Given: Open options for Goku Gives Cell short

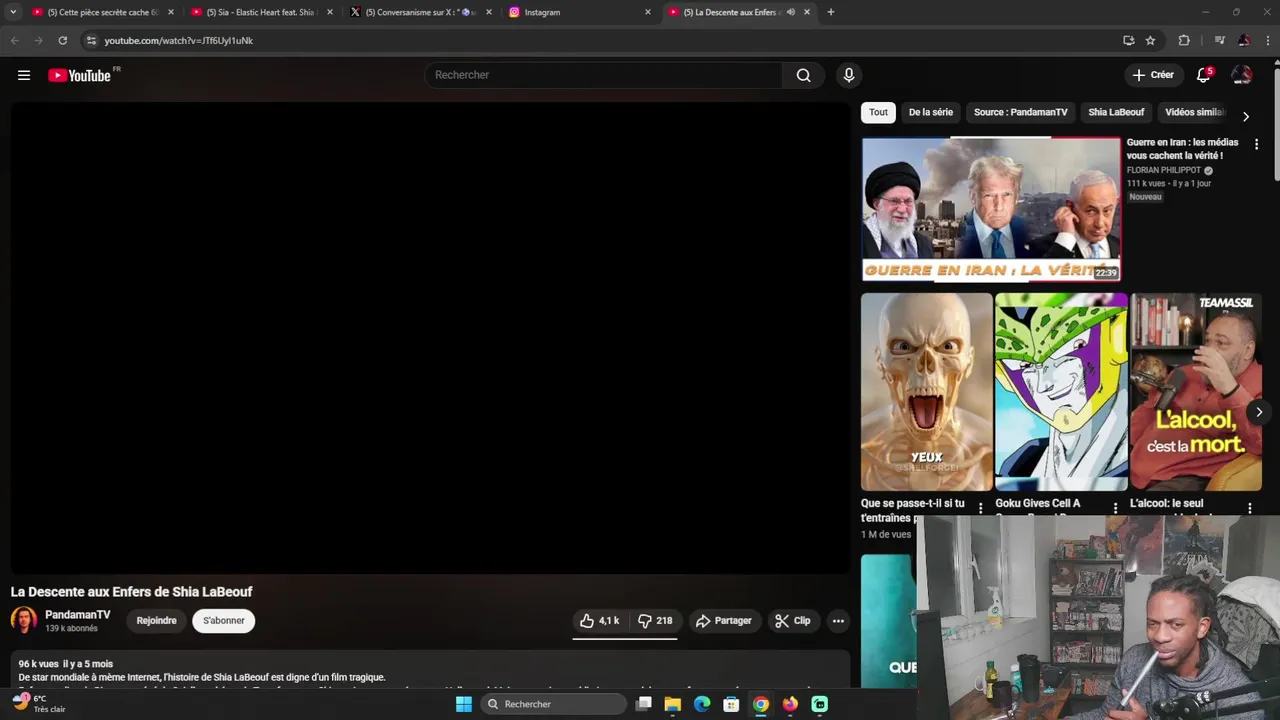Looking at the screenshot, I should [1115, 508].
